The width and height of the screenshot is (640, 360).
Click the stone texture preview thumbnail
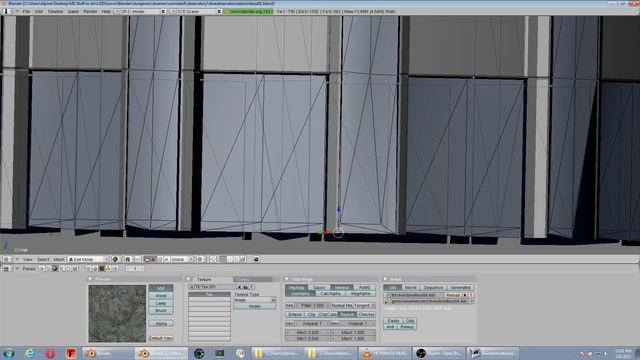pos(117,313)
